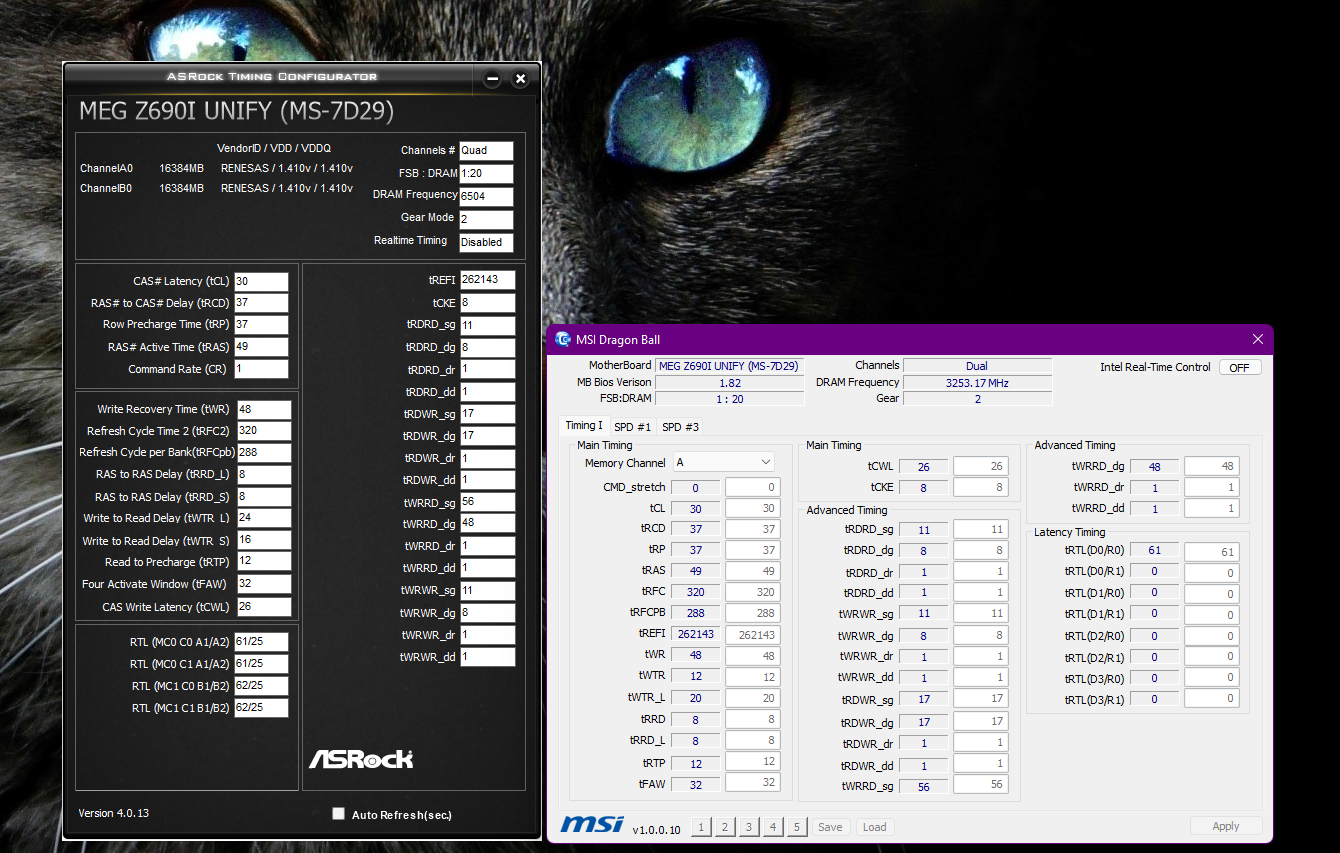
Task: Toggle the Intel Real-Time Control OFF switch
Action: coord(1240,367)
